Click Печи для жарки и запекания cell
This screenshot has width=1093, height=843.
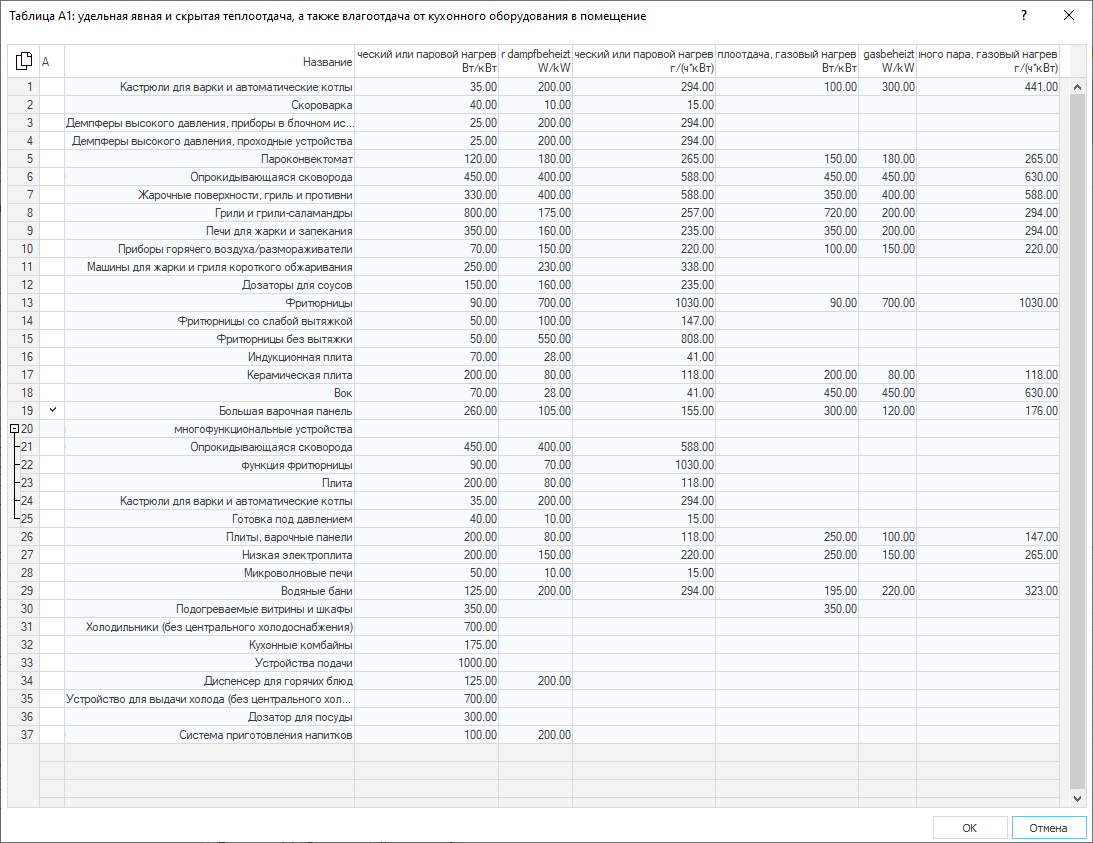pos(209,231)
